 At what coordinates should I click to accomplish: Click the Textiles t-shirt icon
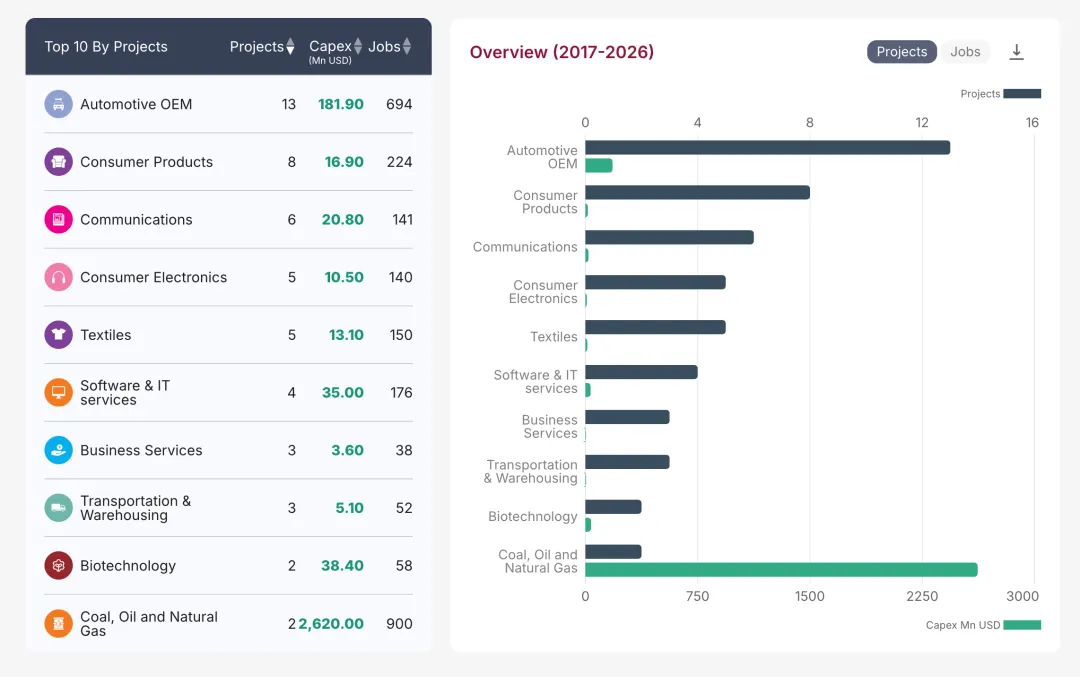pos(58,335)
